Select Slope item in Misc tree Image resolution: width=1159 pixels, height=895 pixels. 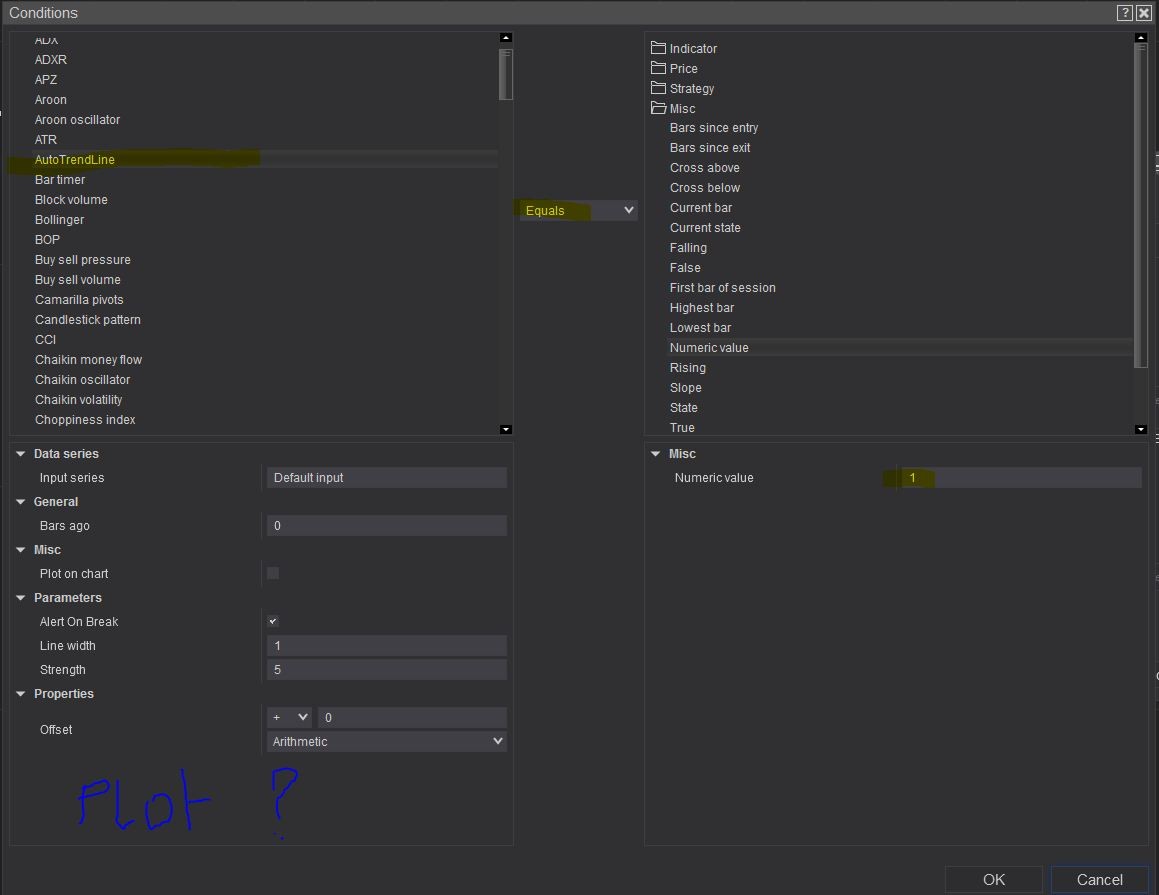[685, 387]
